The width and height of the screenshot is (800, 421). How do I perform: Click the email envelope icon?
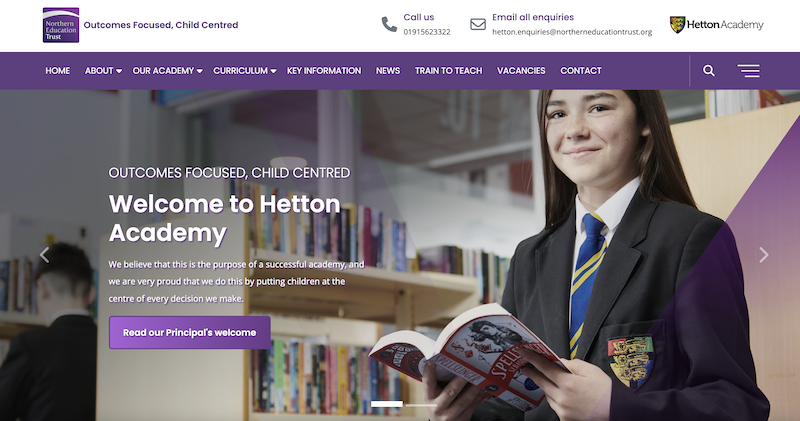click(478, 24)
